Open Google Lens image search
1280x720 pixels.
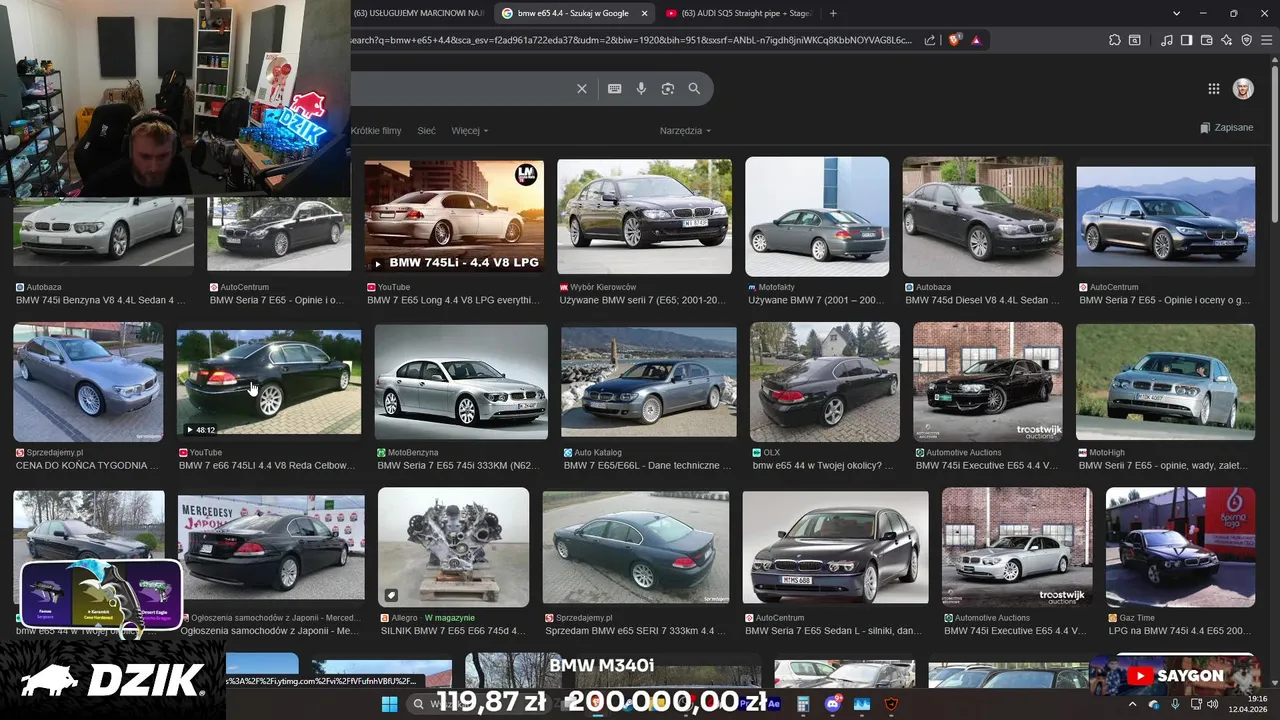[x=668, y=89]
